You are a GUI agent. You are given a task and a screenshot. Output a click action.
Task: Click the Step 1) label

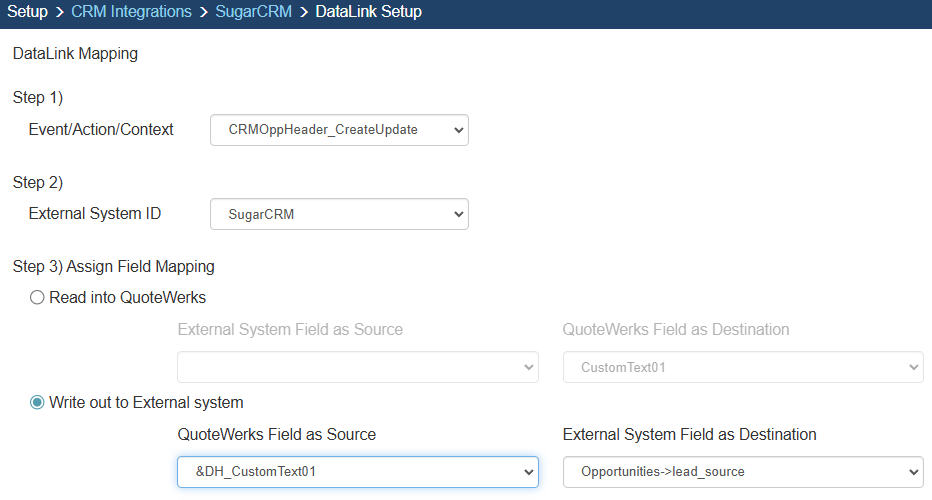coord(37,97)
